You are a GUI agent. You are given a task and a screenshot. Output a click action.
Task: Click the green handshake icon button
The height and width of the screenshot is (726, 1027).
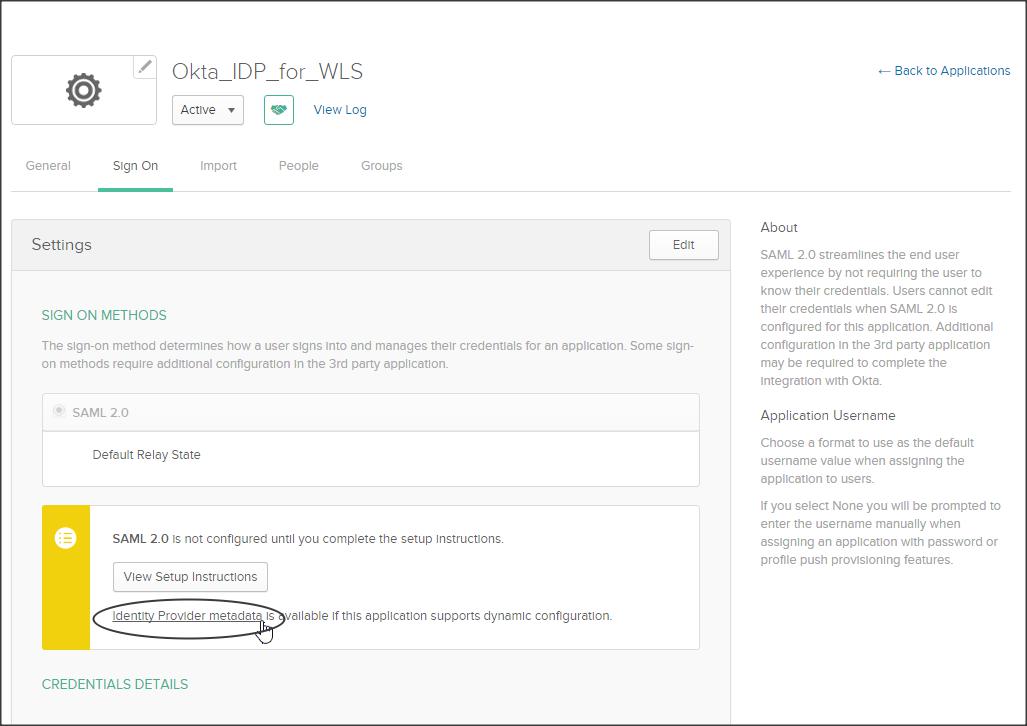[279, 110]
